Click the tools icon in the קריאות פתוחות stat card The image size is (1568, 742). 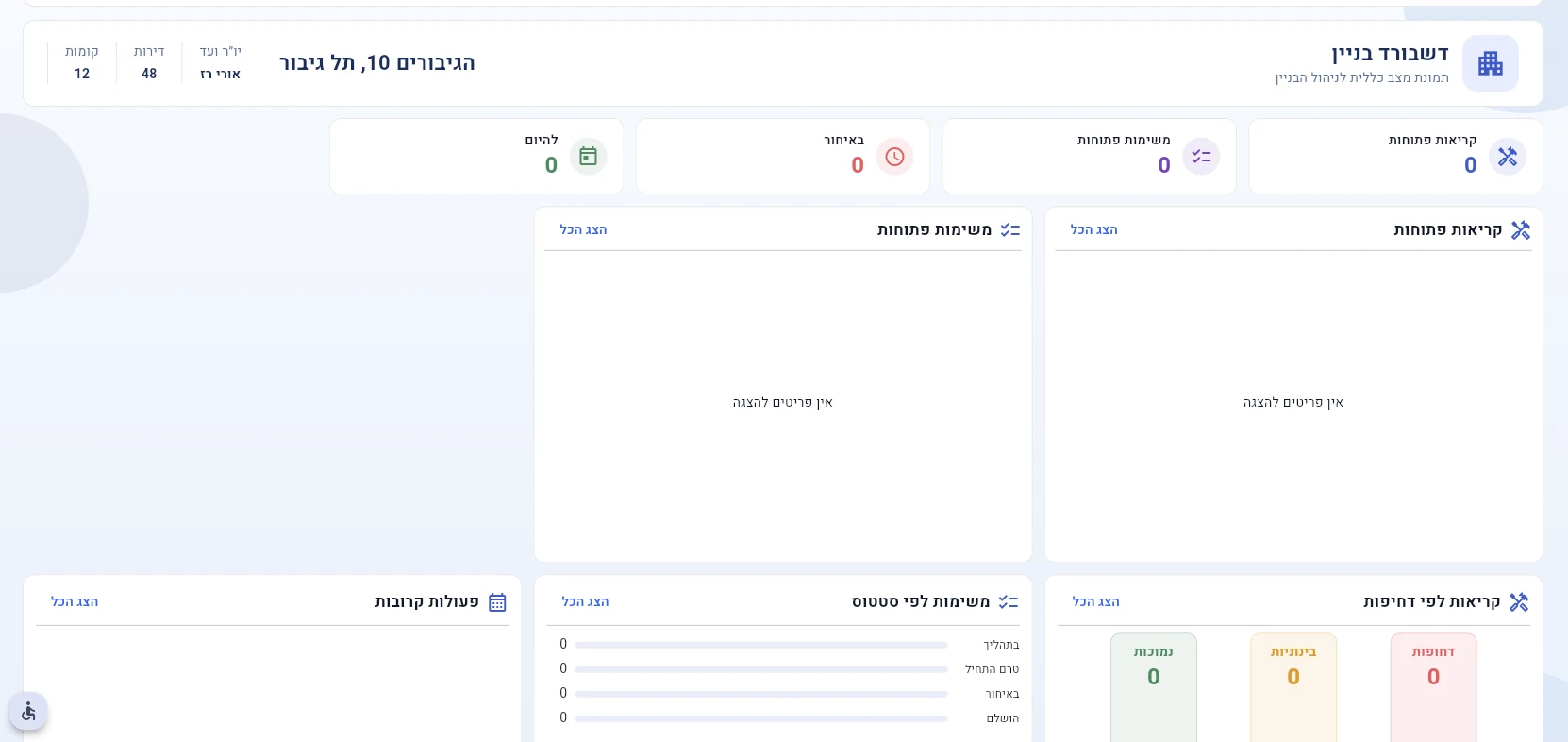1508,157
